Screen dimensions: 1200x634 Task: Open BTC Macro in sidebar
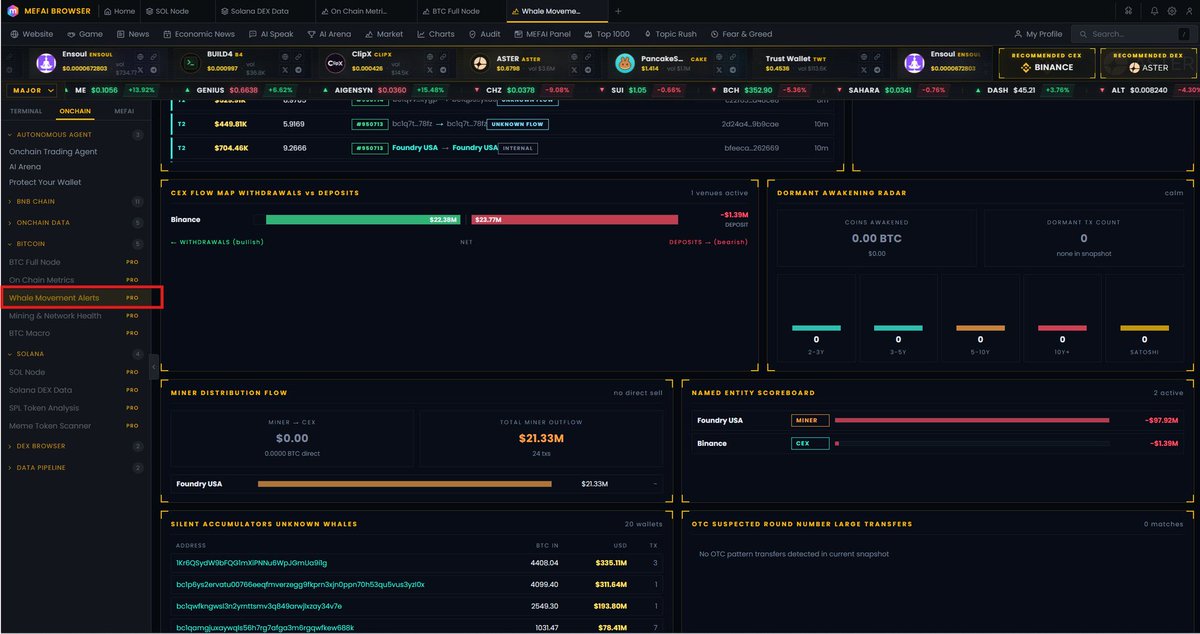(x=76, y=333)
